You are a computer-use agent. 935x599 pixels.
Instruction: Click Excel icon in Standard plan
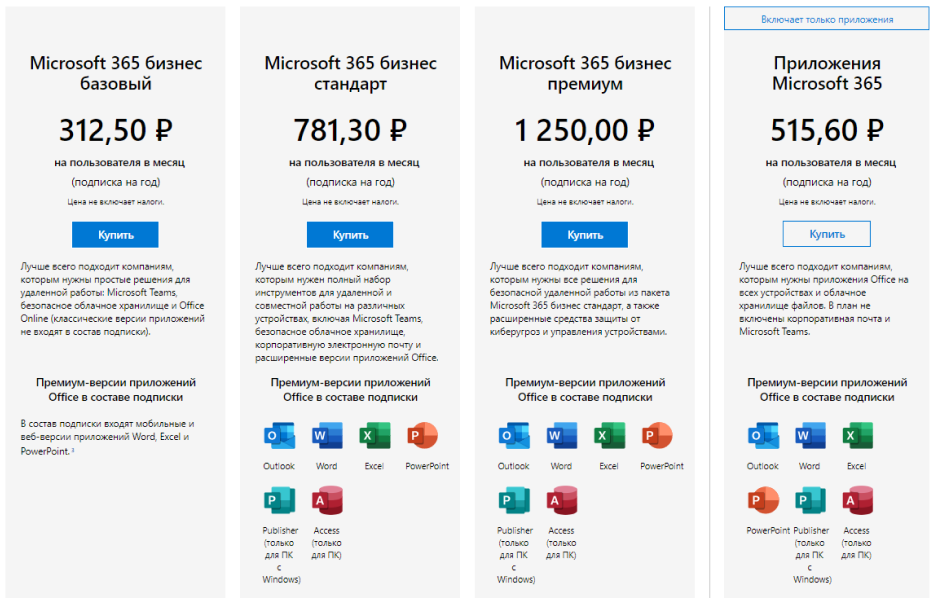coord(374,436)
